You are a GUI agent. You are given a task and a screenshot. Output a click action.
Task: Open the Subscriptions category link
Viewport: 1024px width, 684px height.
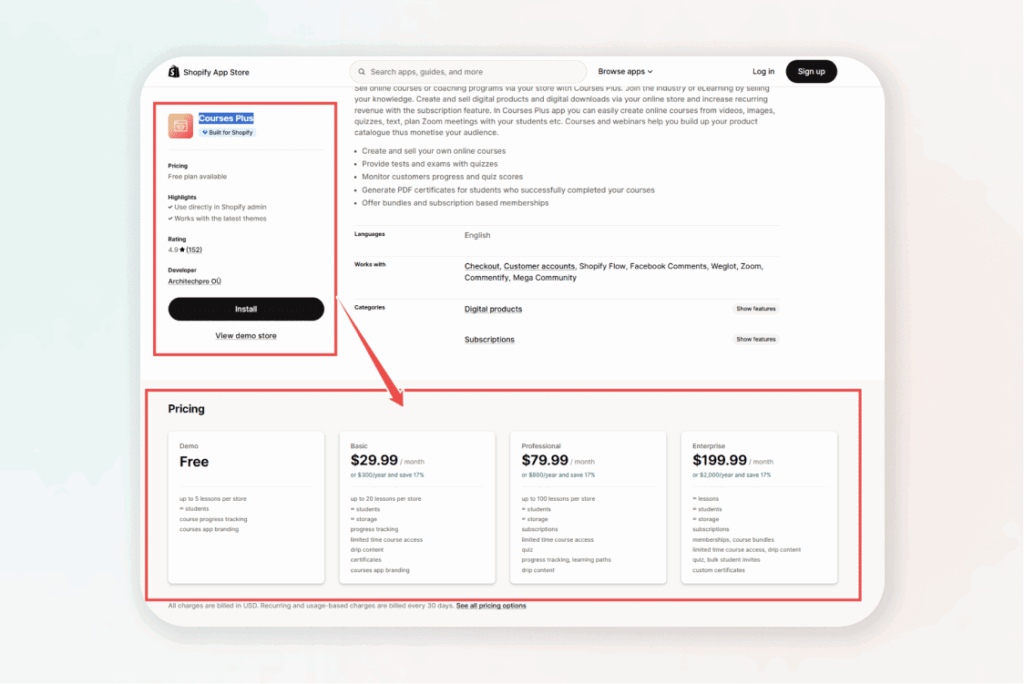[489, 339]
